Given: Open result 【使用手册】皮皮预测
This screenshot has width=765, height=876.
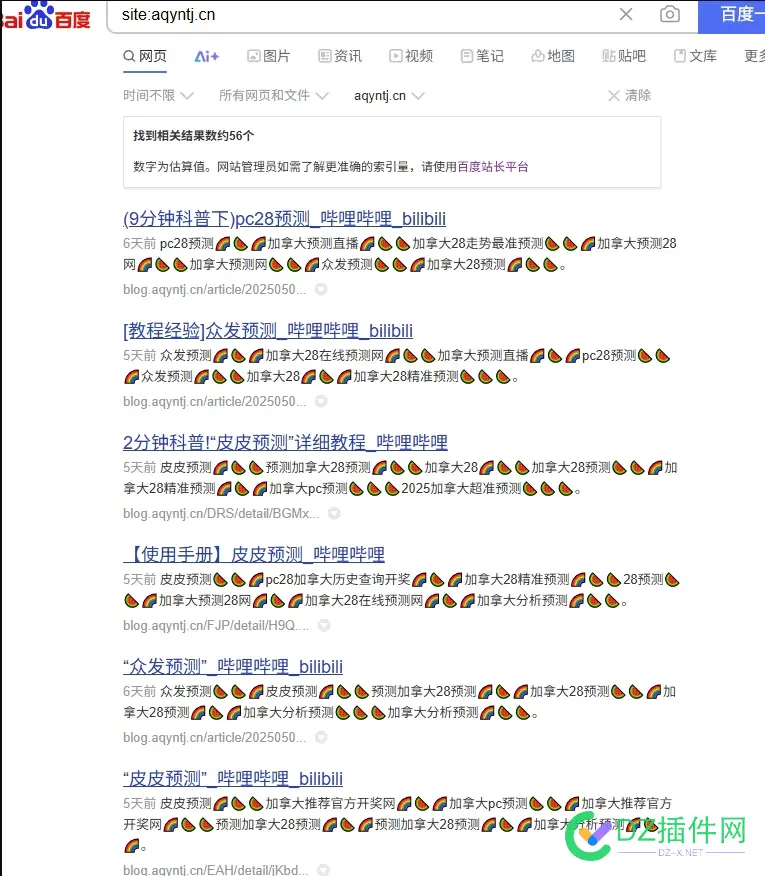Looking at the screenshot, I should click(254, 555).
